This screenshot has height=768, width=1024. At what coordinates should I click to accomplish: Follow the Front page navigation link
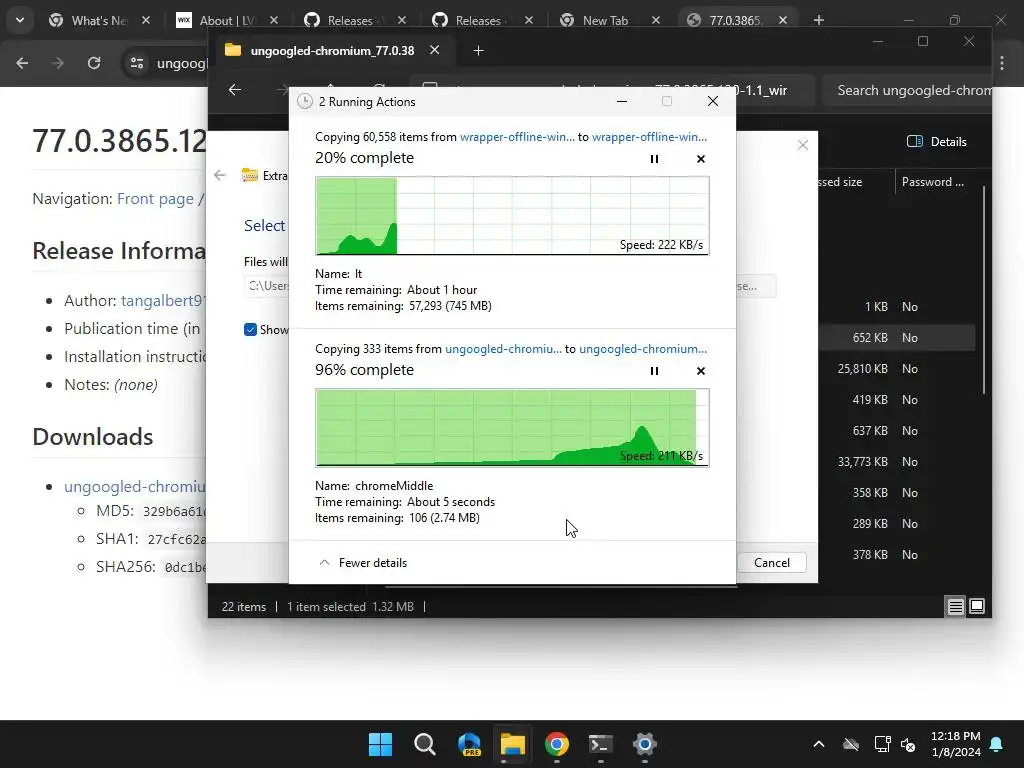[155, 199]
